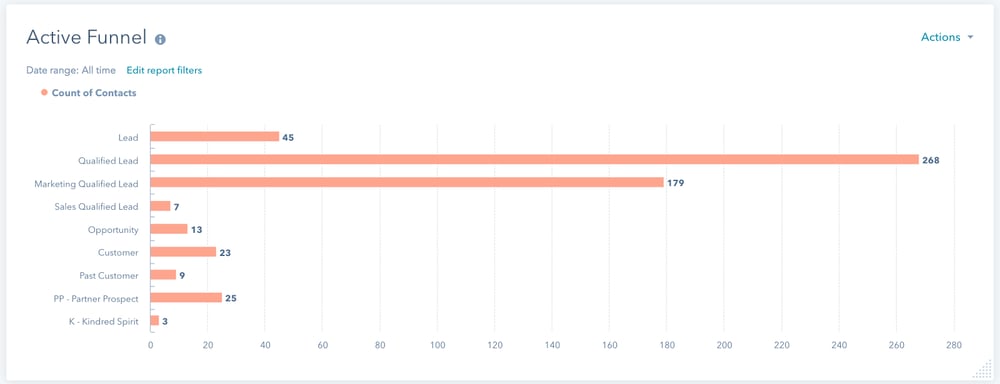This screenshot has height=384, width=1000.
Task: Click the 179 value label
Action: (675, 183)
